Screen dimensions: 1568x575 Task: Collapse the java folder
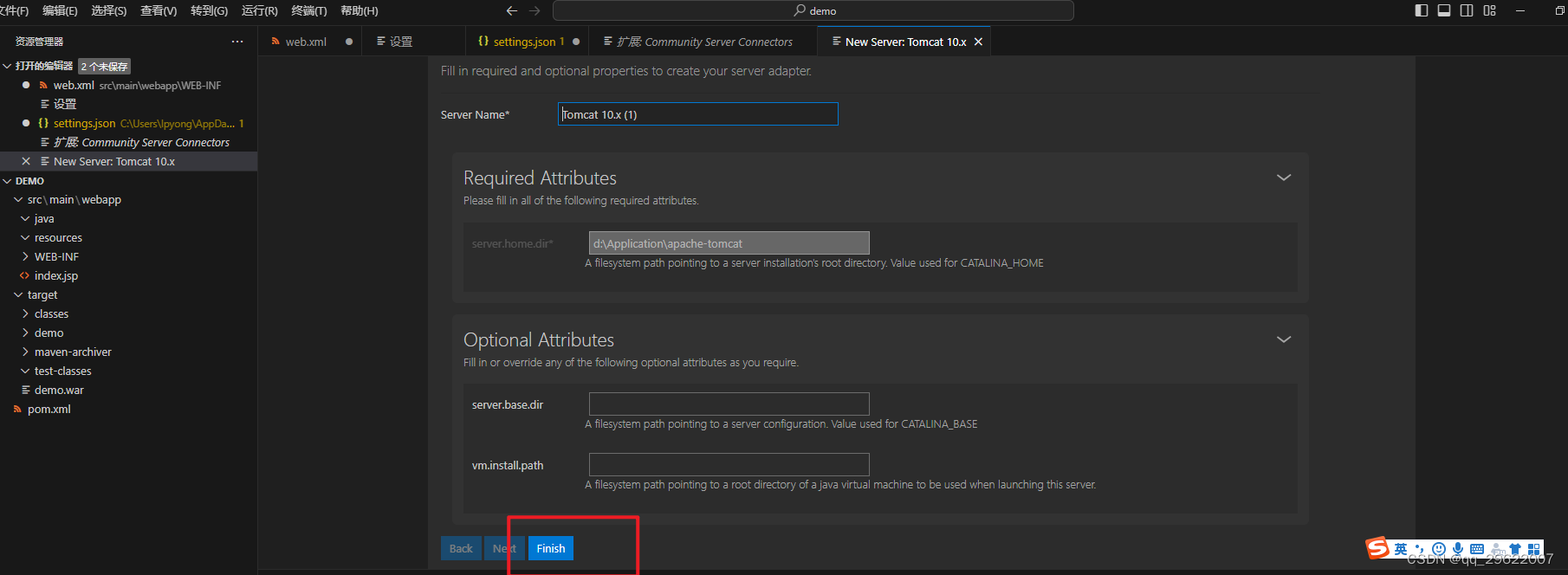(25, 218)
